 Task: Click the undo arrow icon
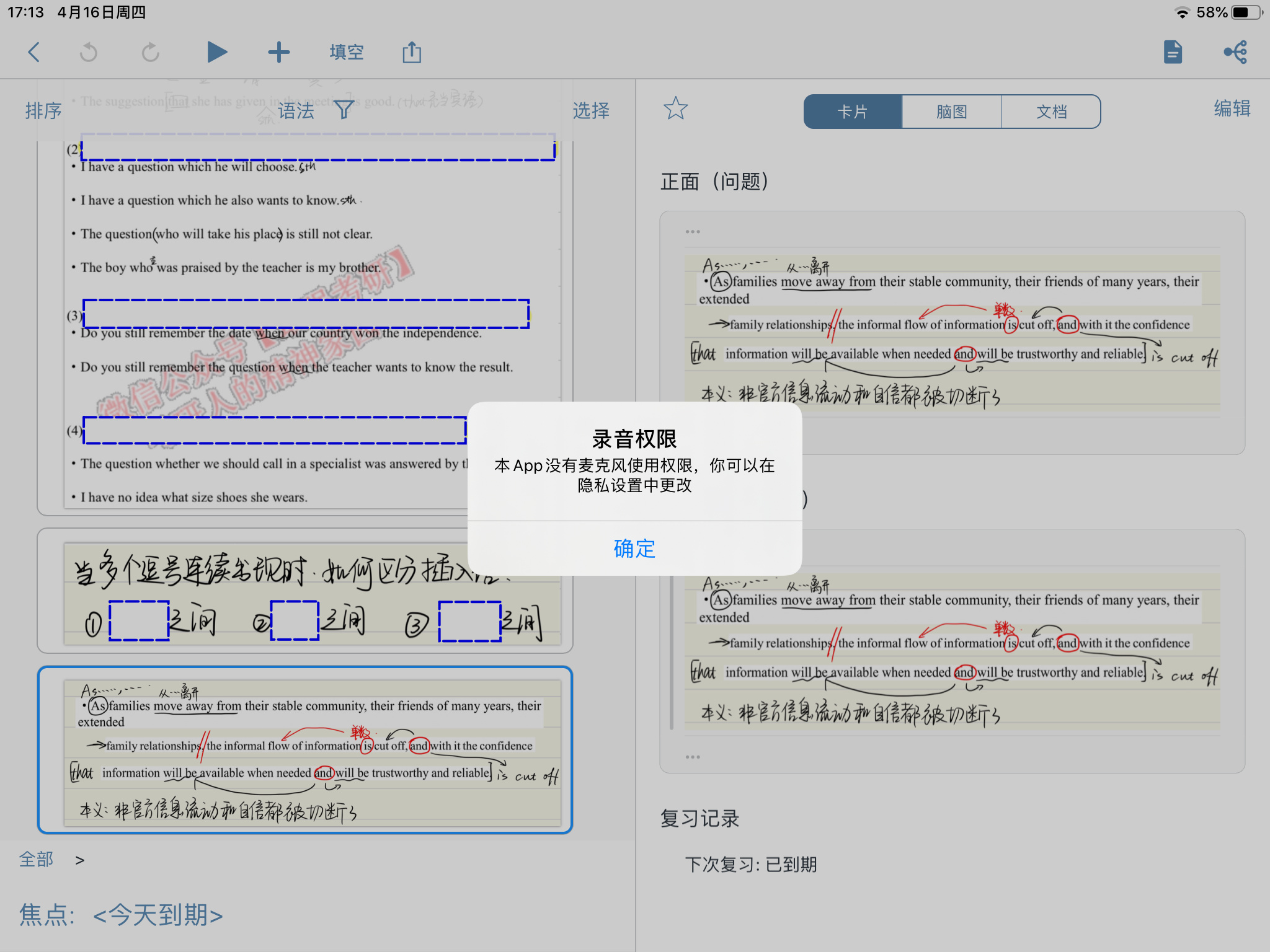click(x=89, y=52)
